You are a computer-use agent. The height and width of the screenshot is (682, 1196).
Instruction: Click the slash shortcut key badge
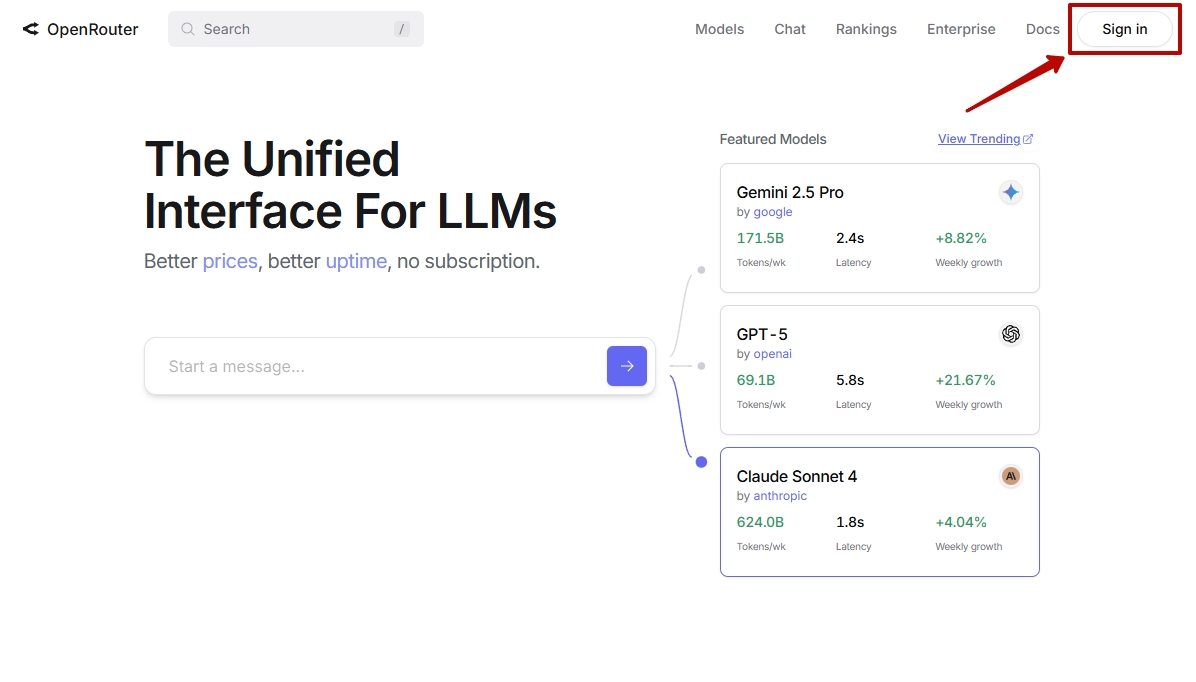click(x=402, y=29)
